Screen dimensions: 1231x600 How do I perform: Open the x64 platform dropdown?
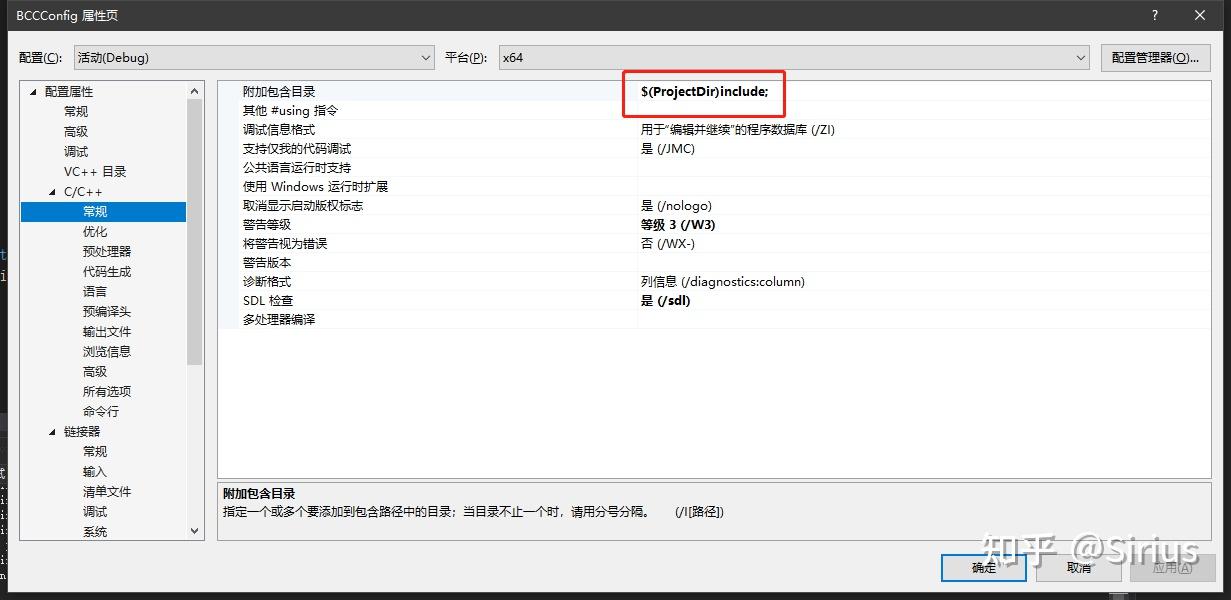click(x=1079, y=57)
